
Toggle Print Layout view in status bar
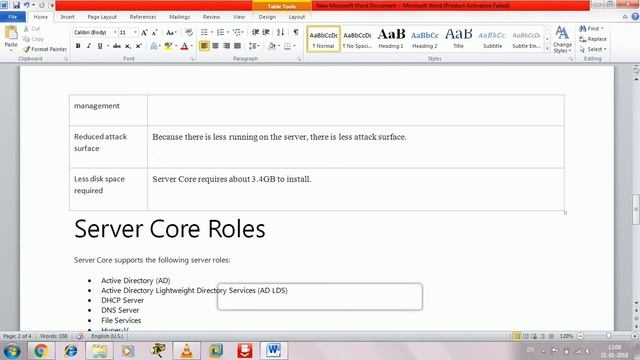pos(517,336)
